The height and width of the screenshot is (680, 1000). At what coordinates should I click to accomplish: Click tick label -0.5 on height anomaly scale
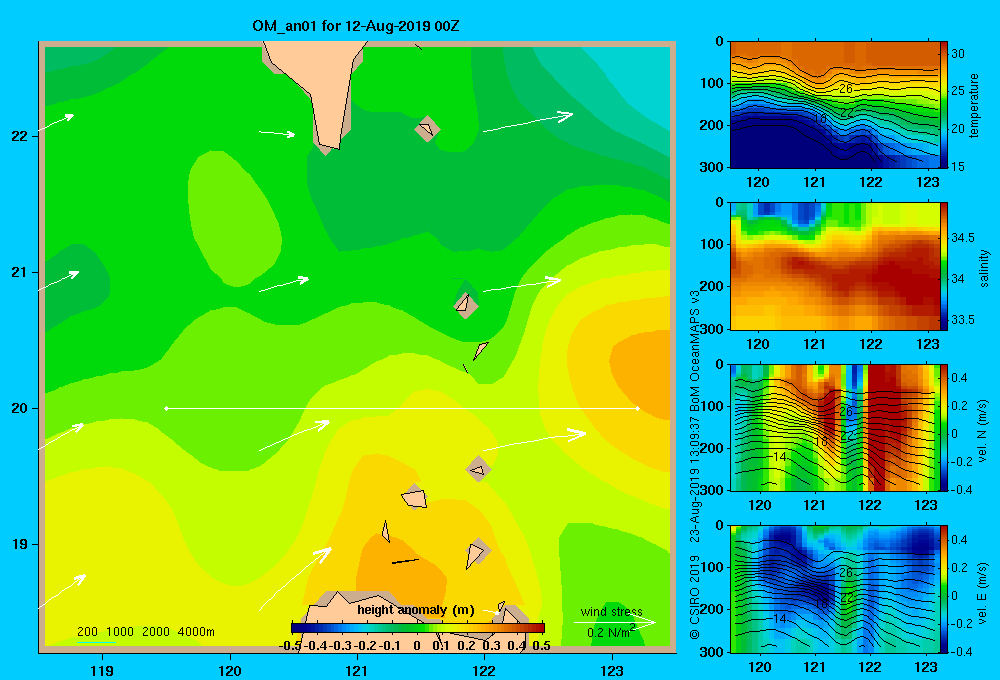(290, 646)
